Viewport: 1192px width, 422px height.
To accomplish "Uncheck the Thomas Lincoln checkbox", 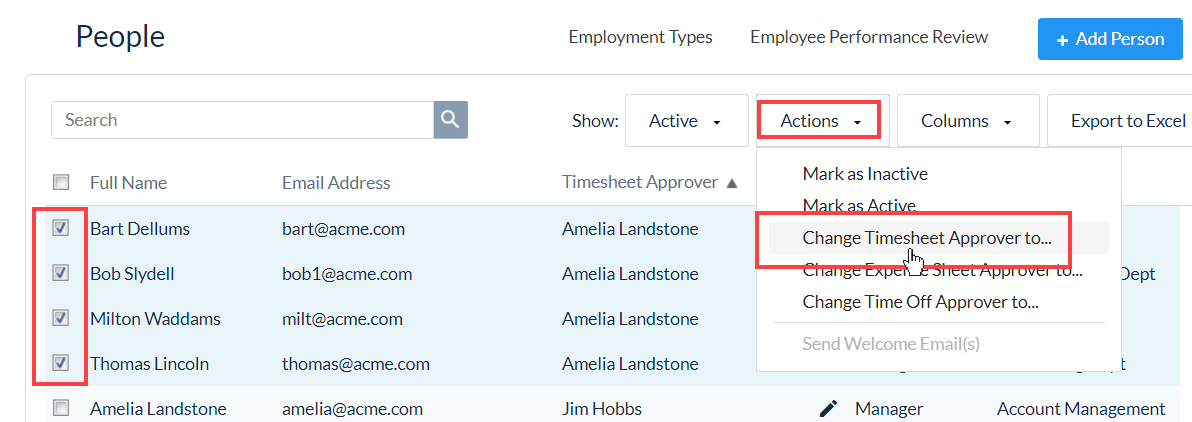I will tap(61, 363).
